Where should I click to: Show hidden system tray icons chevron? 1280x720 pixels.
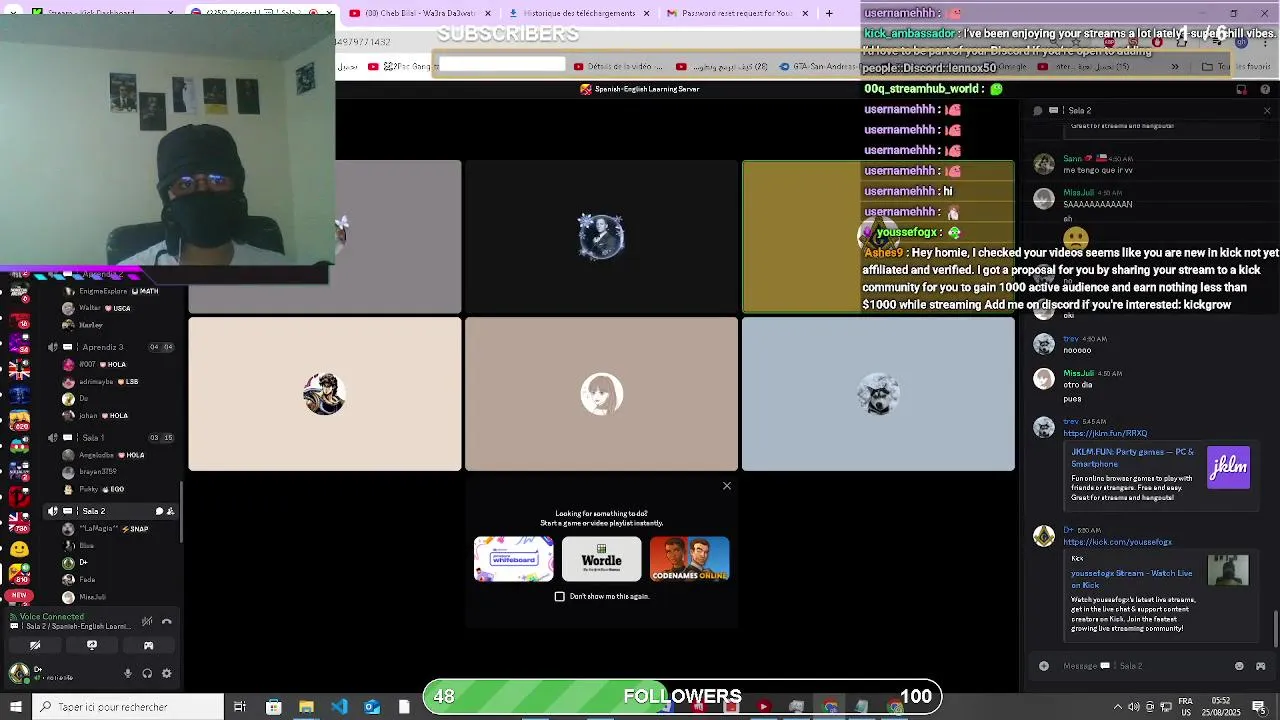pyautogui.click(x=1117, y=707)
